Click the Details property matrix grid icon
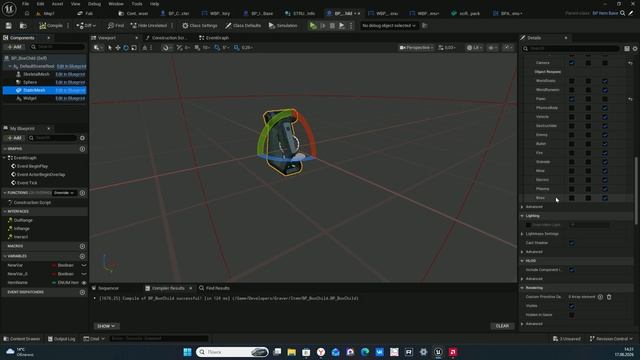This screenshot has height=360, width=640. coord(627,49)
